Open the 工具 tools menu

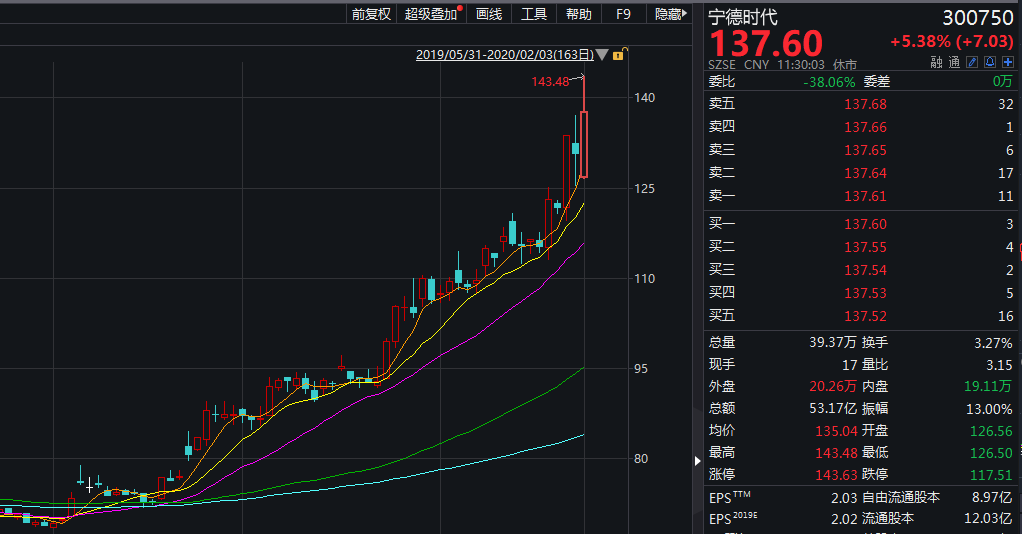(534, 14)
